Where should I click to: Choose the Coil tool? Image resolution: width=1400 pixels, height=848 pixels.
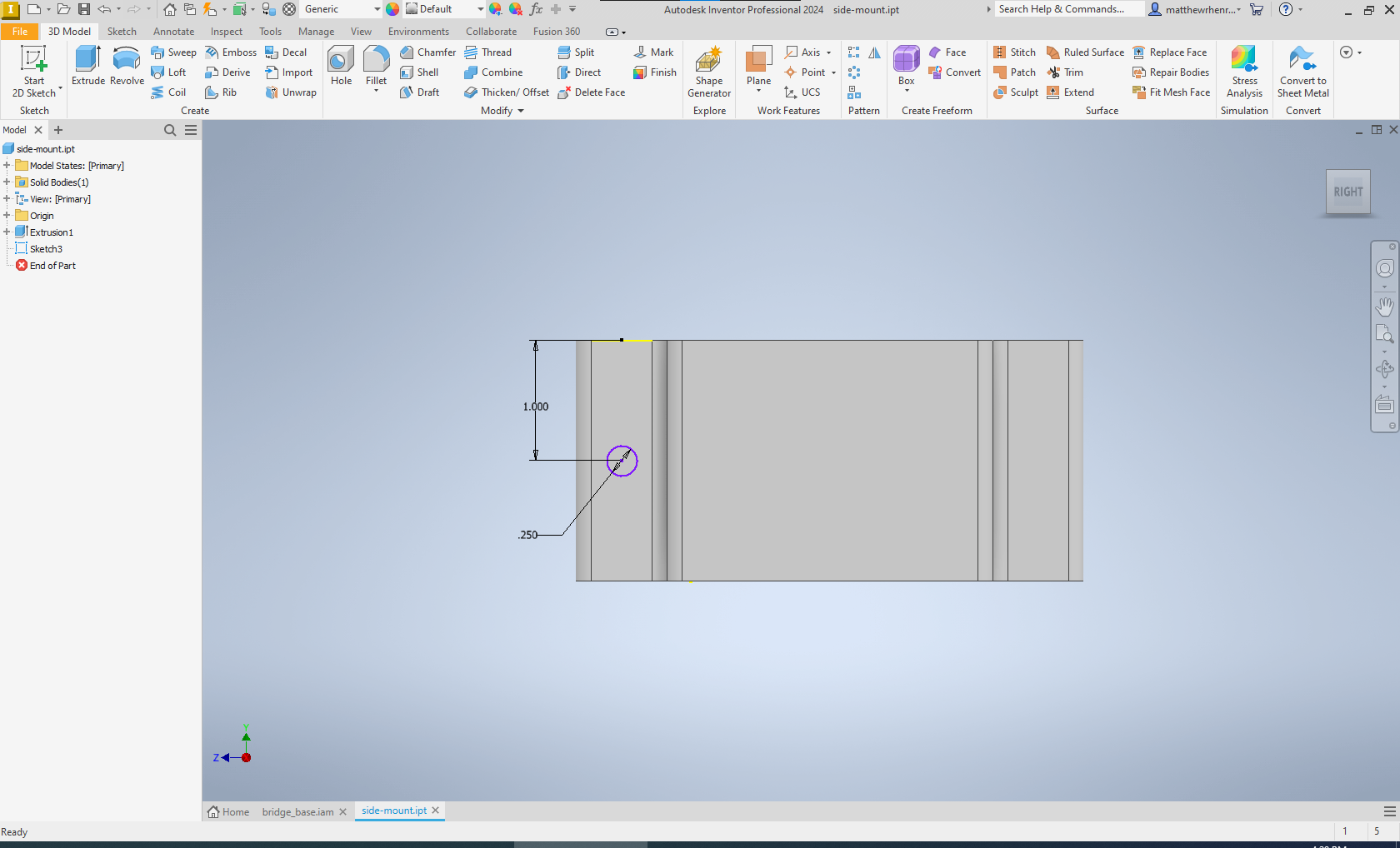(x=168, y=92)
